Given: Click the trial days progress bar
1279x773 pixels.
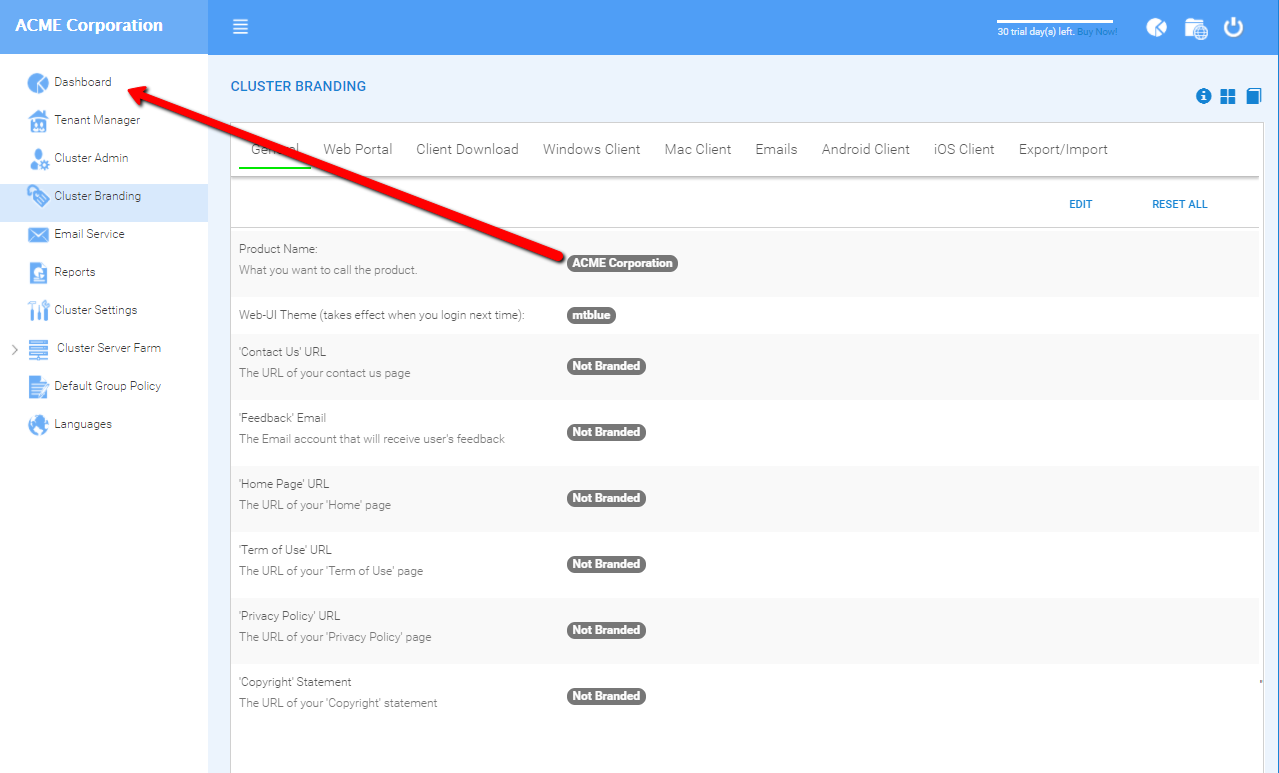Looking at the screenshot, I should tap(1055, 21).
